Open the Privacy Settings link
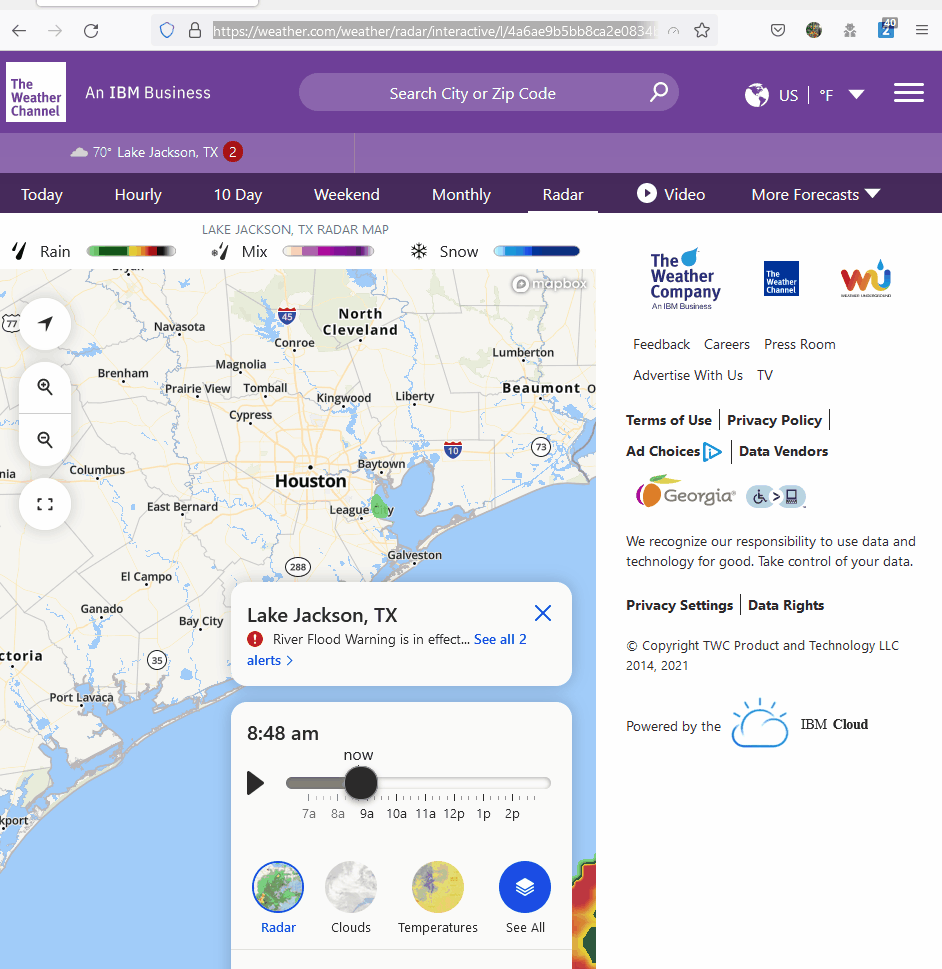 pyautogui.click(x=679, y=605)
